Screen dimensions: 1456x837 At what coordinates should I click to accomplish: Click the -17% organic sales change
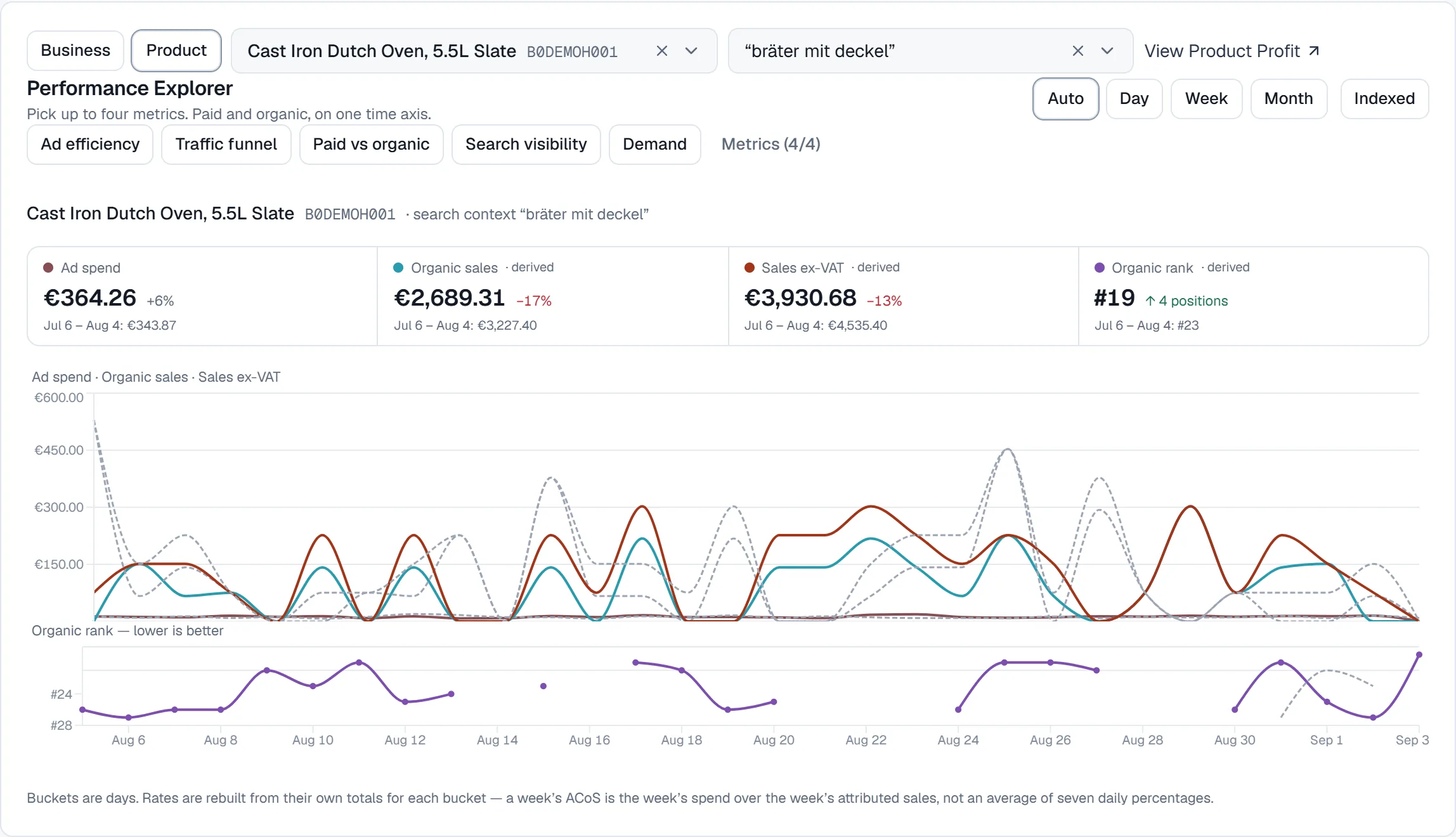[x=534, y=301]
